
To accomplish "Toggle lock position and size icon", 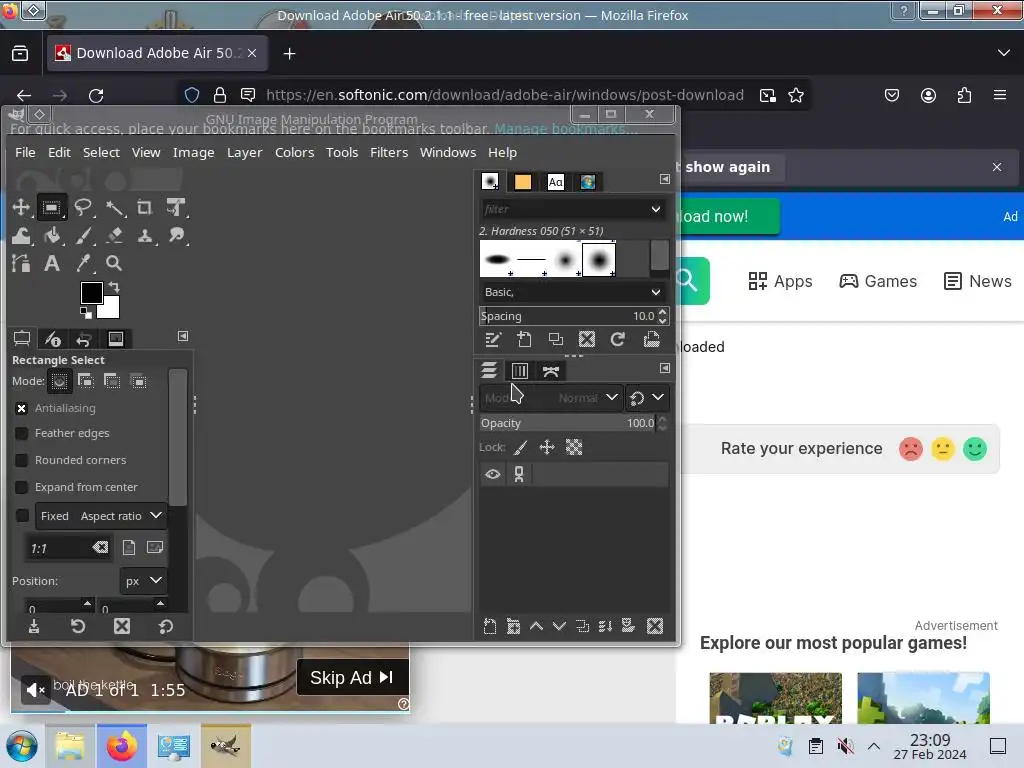I will 547,447.
